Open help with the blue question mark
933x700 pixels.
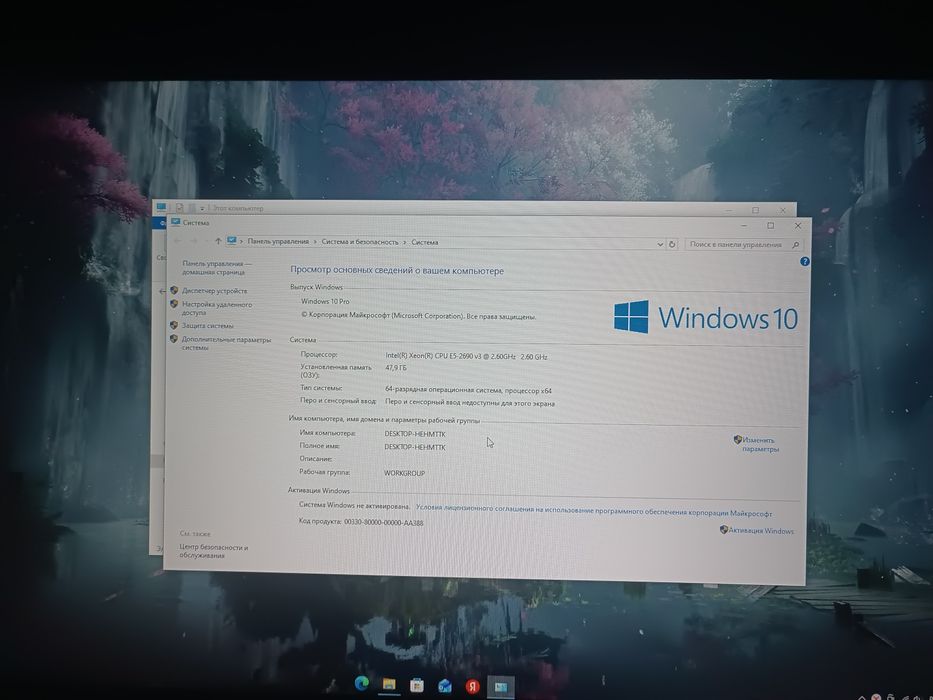pos(804,261)
